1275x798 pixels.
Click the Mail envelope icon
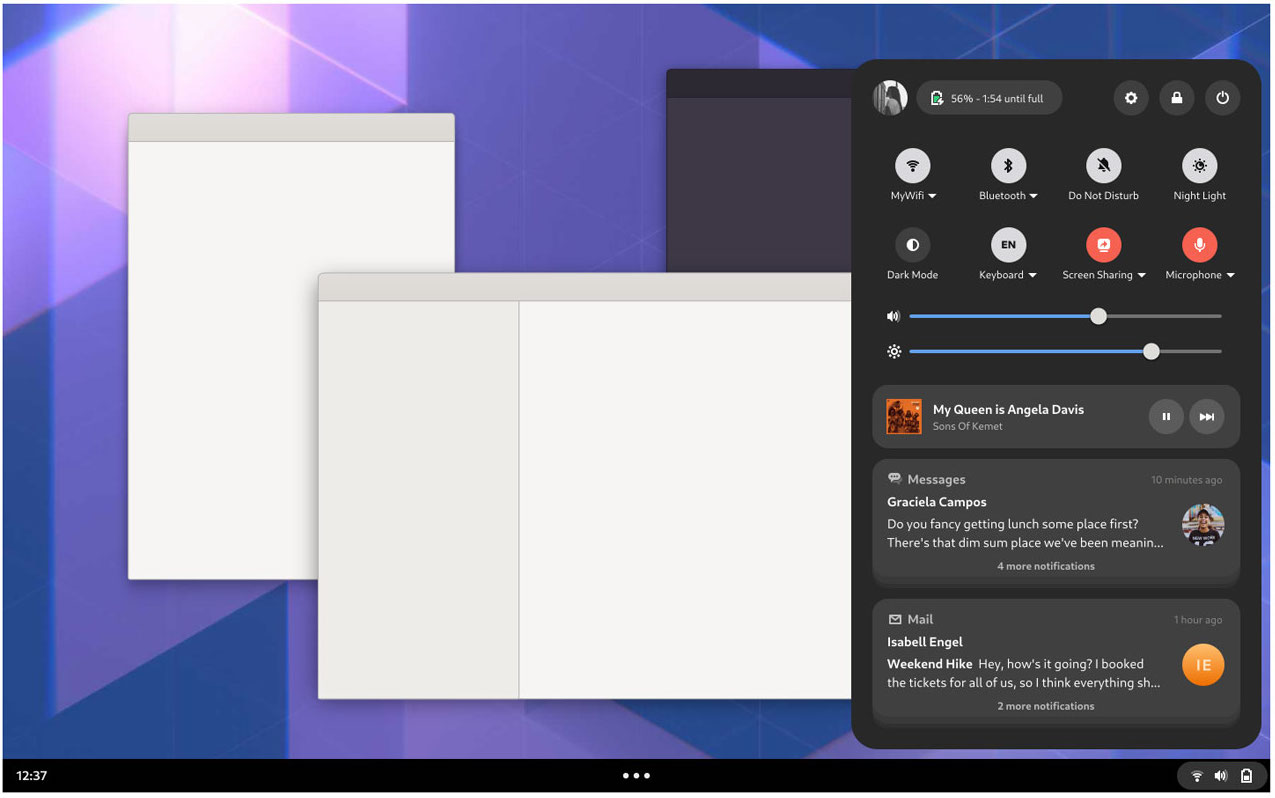point(895,620)
